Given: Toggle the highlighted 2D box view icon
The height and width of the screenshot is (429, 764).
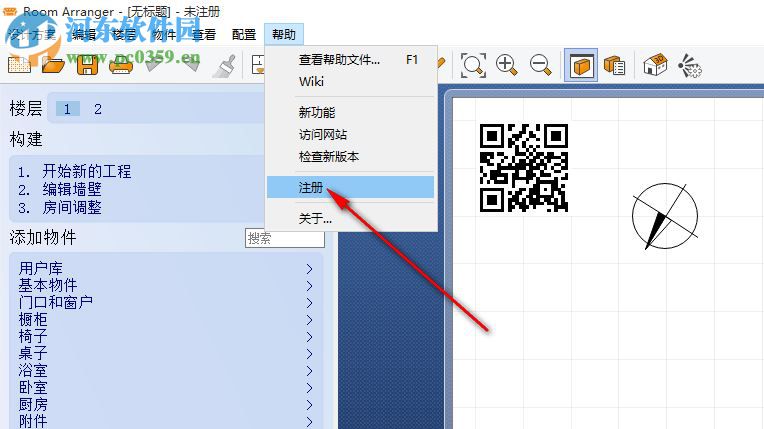Looking at the screenshot, I should click(x=581, y=65).
